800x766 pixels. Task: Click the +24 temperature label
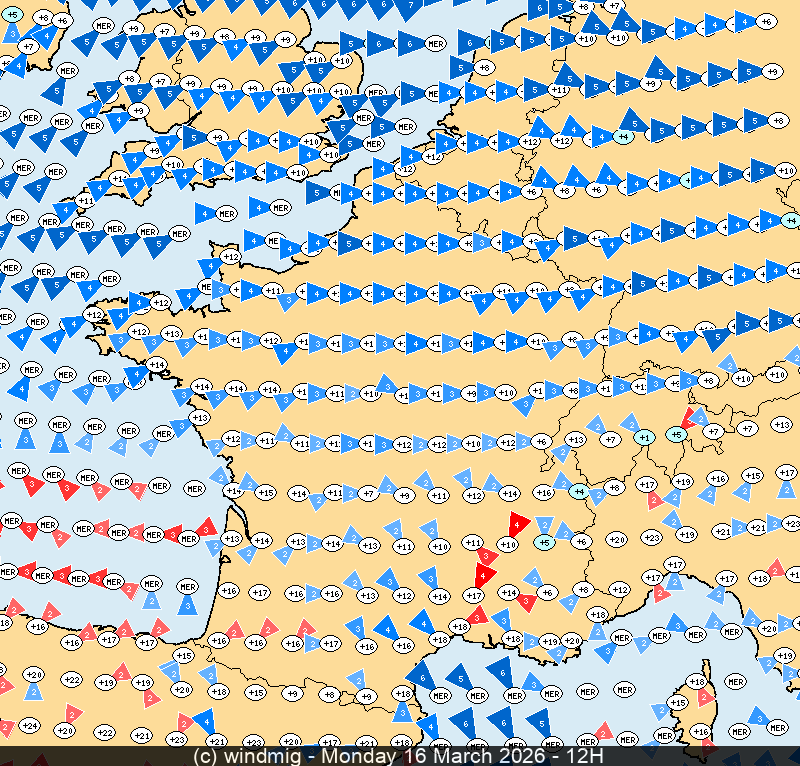click(30, 725)
